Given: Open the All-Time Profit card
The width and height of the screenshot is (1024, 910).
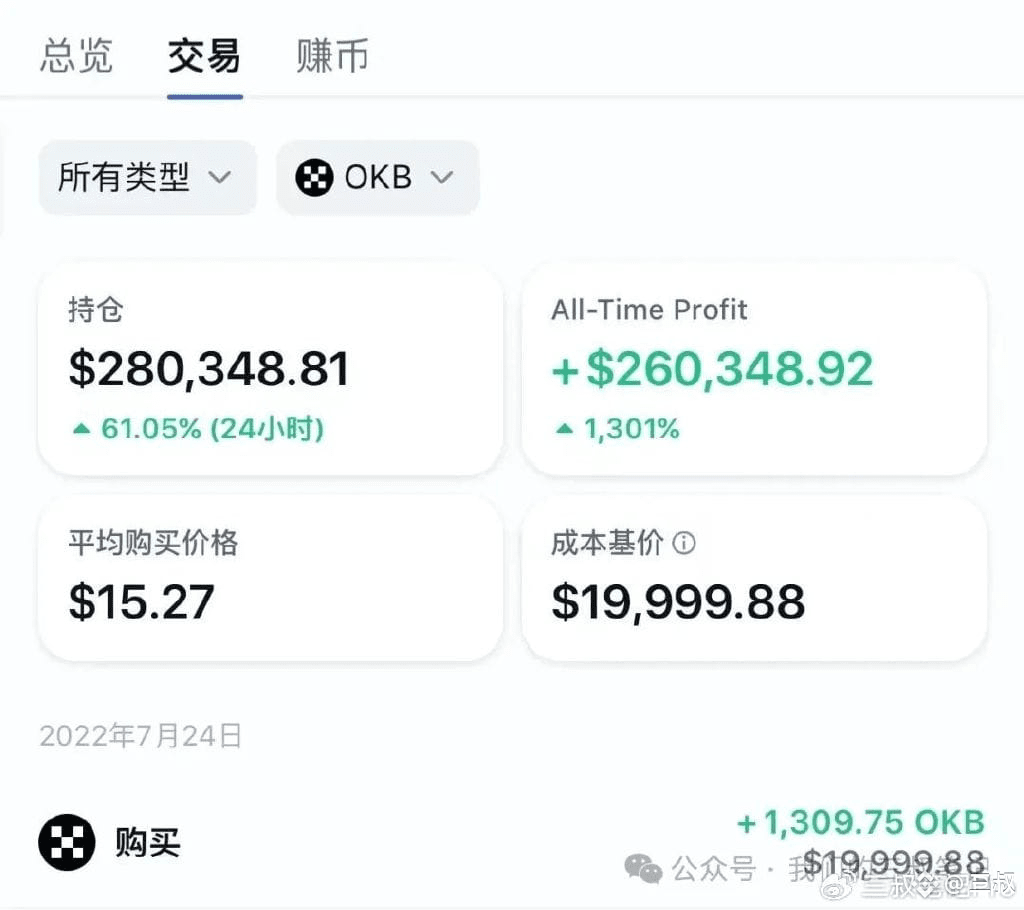Looking at the screenshot, I should (754, 369).
